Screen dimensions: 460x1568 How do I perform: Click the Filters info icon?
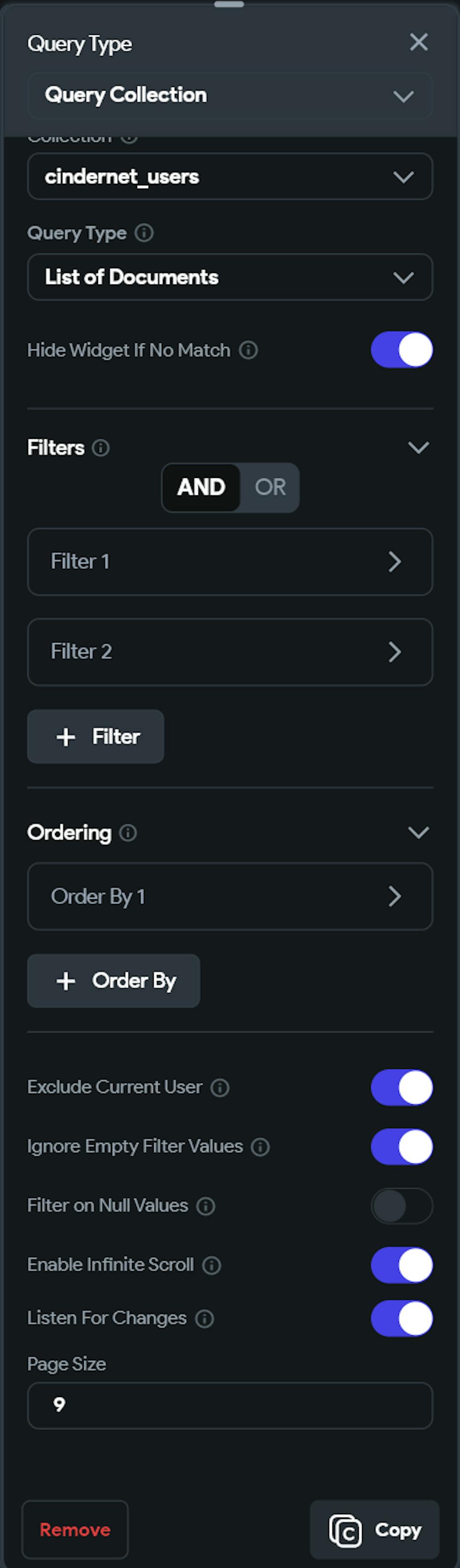(x=101, y=448)
